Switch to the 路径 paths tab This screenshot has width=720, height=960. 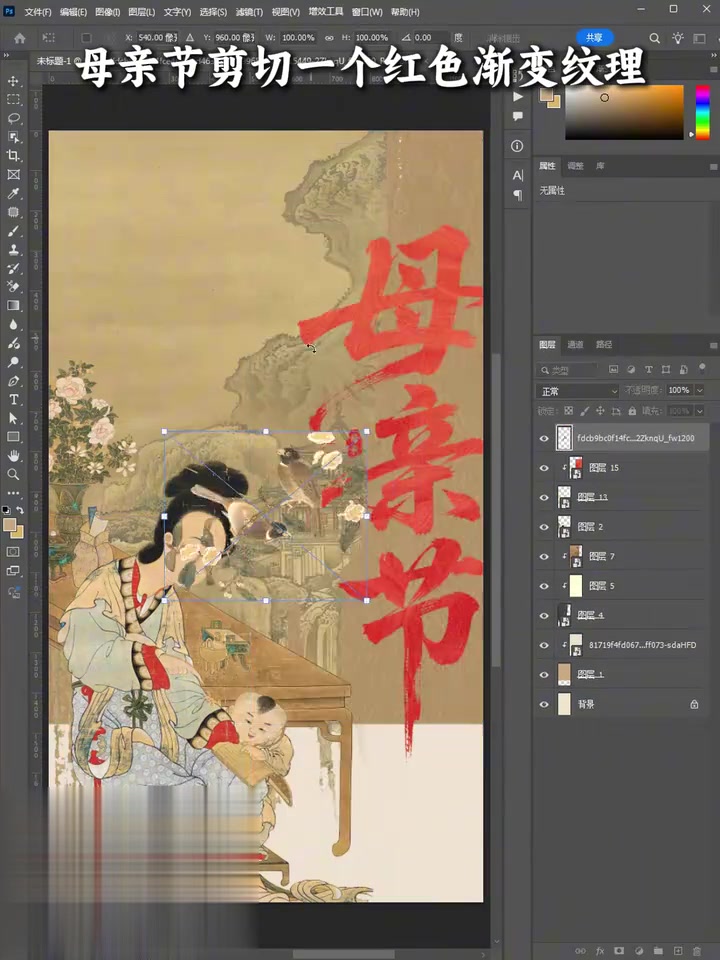coord(604,345)
